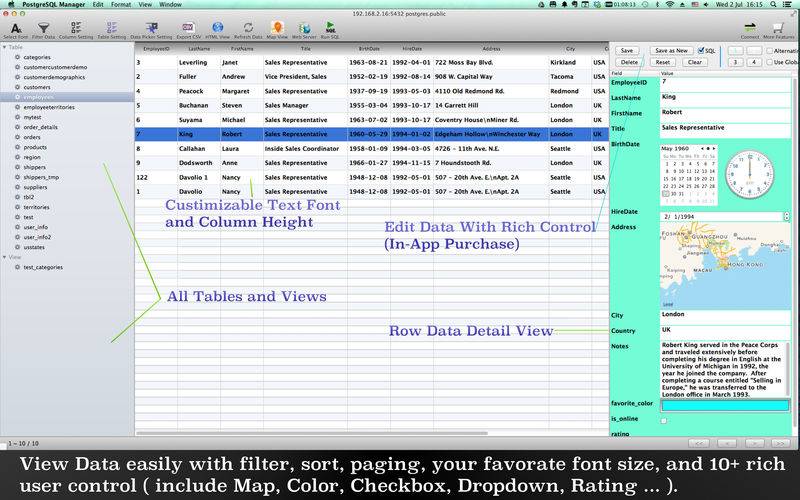Enable the Use Global checkbox
The height and width of the screenshot is (500, 800).
(768, 62)
